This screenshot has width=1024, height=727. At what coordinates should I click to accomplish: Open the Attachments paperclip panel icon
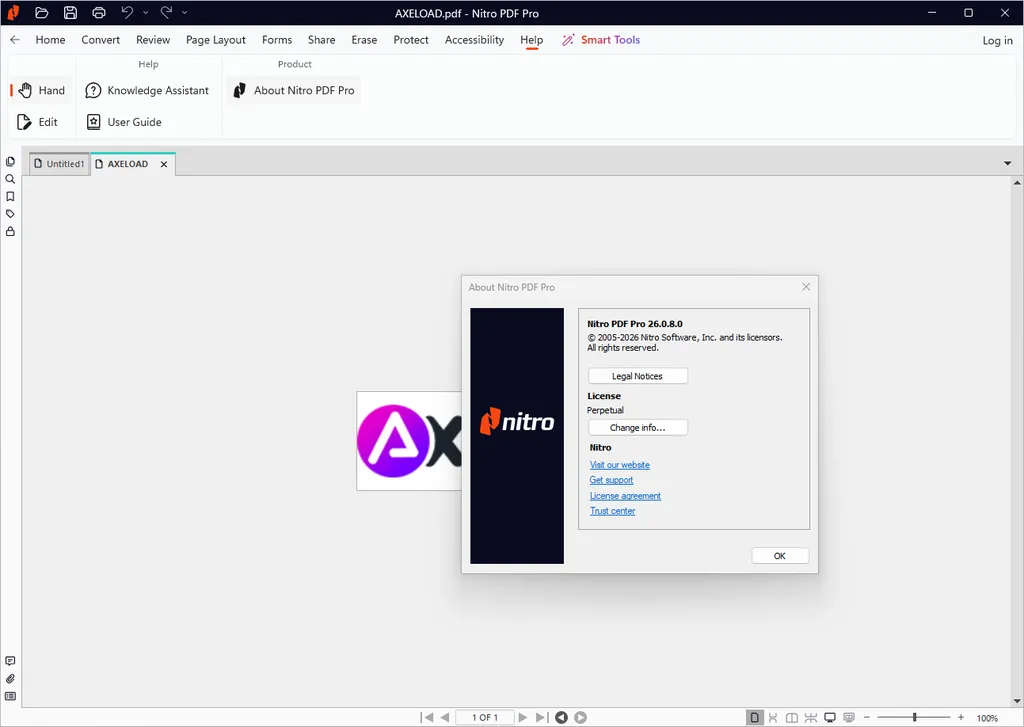pos(10,679)
